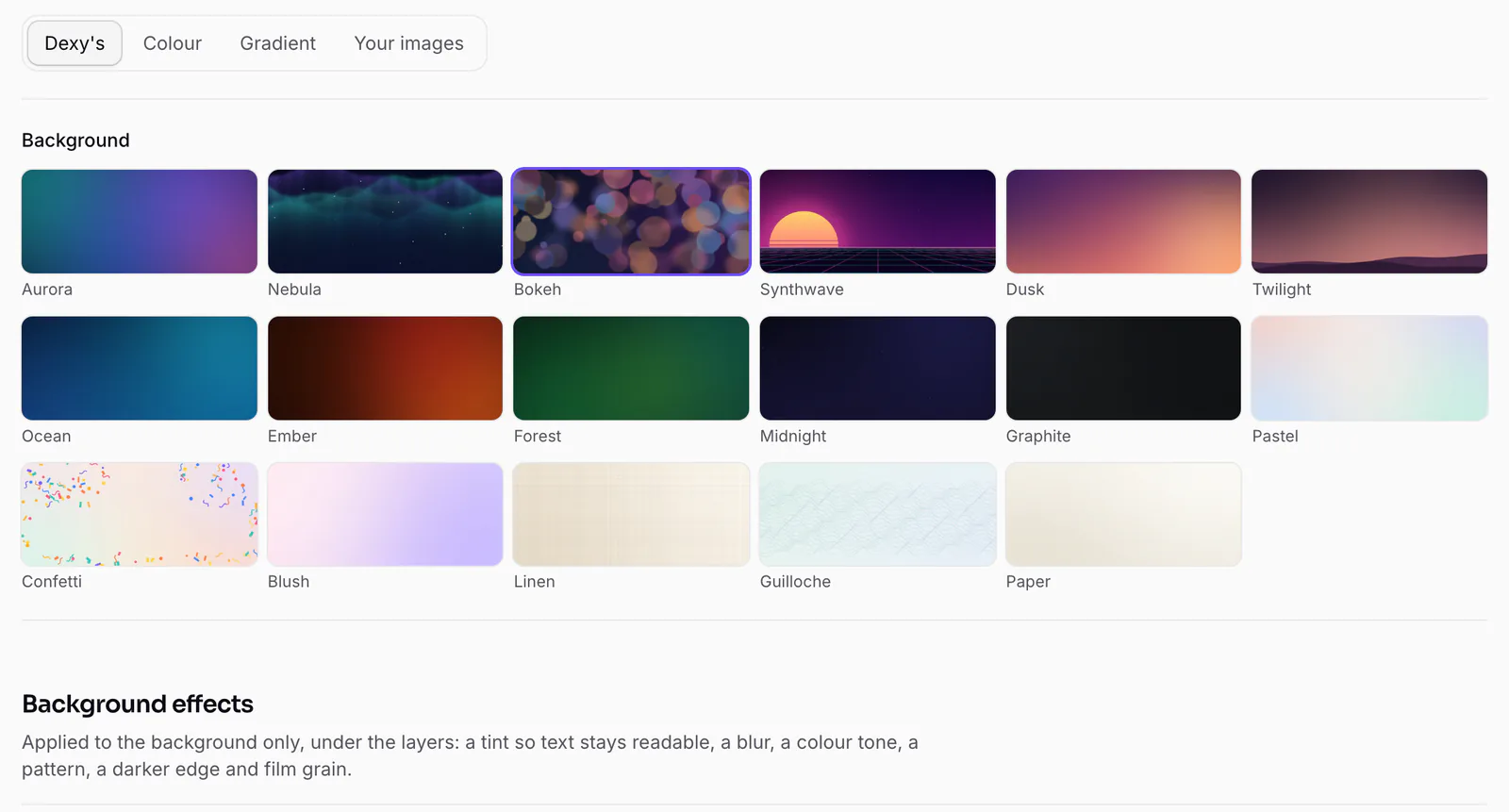The height and width of the screenshot is (812, 1509).
Task: Apply the Ember background swatch
Action: point(385,368)
